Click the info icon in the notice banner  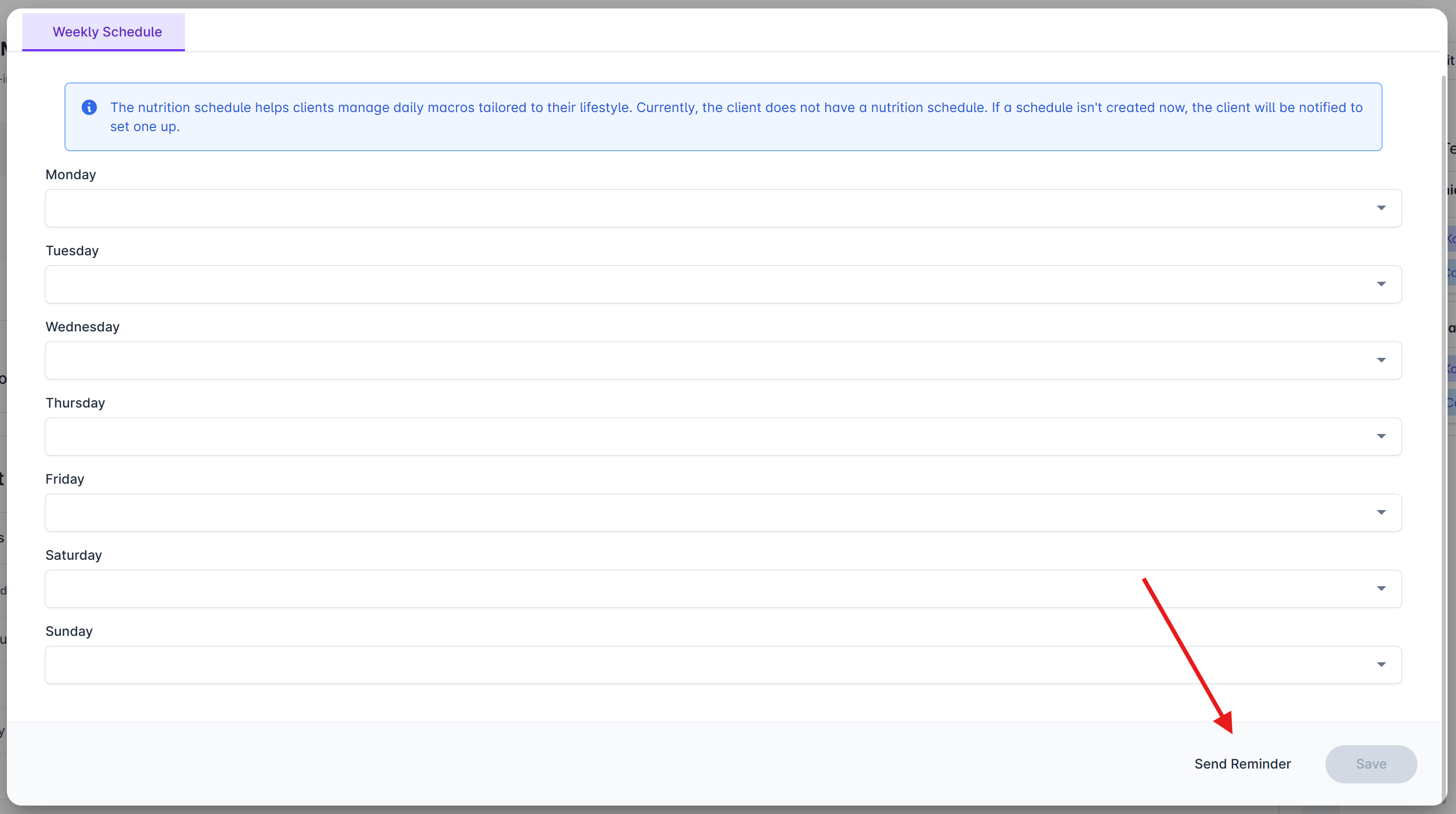point(89,107)
